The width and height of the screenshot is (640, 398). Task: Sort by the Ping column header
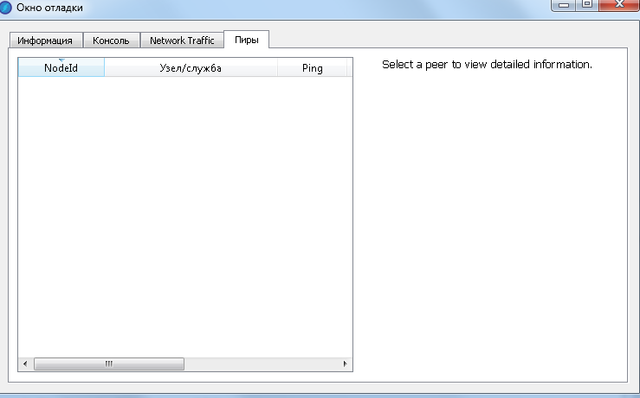coord(312,68)
